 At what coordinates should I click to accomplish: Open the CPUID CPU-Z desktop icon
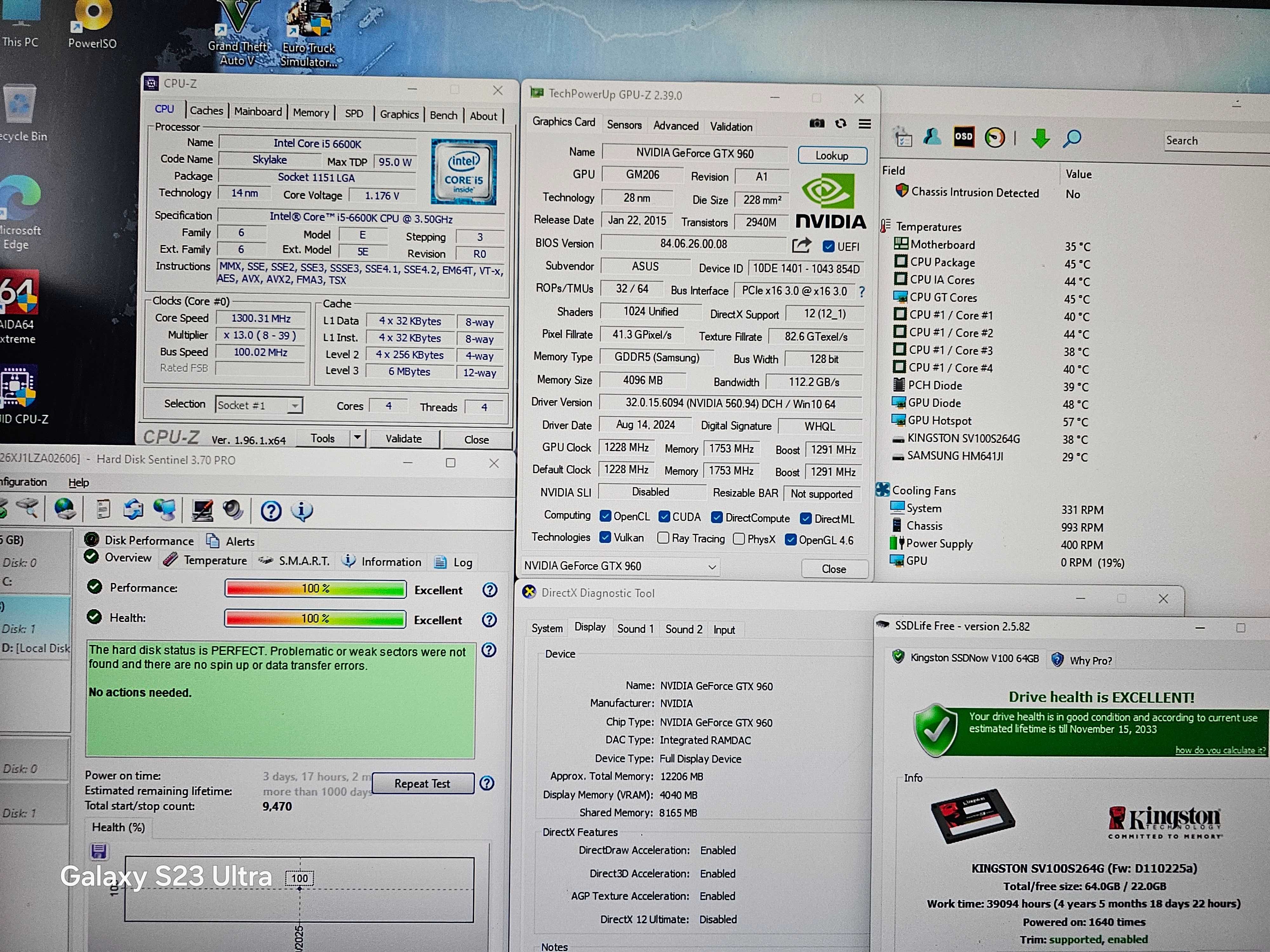click(x=22, y=395)
